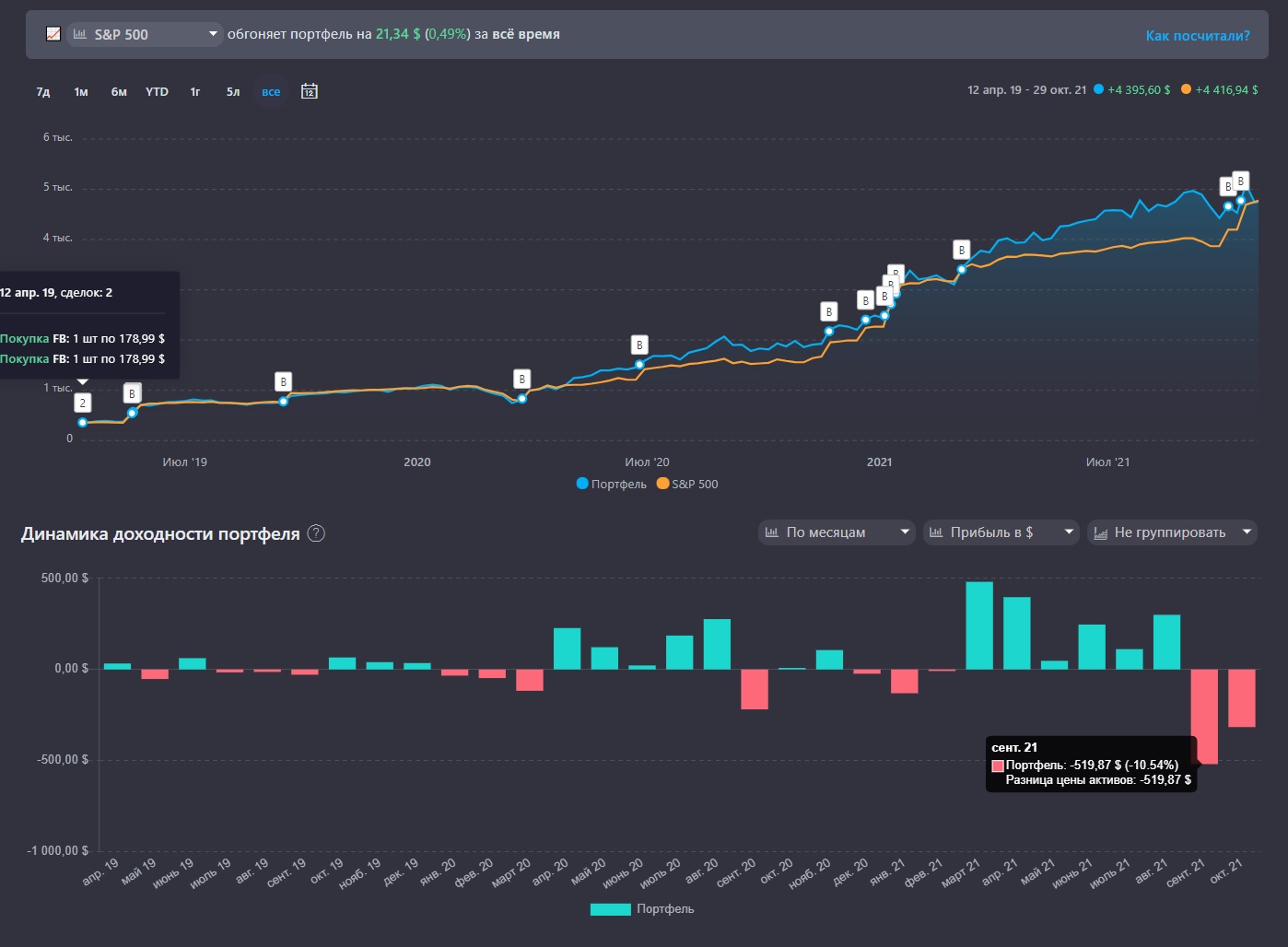Toggle the Портфель series in the bar chart legend

pos(642,908)
